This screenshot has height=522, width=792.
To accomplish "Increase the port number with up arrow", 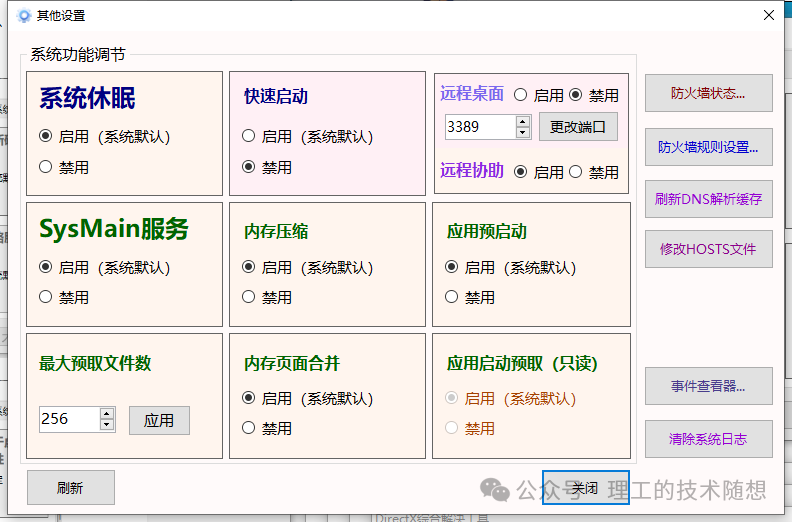I will coord(523,121).
